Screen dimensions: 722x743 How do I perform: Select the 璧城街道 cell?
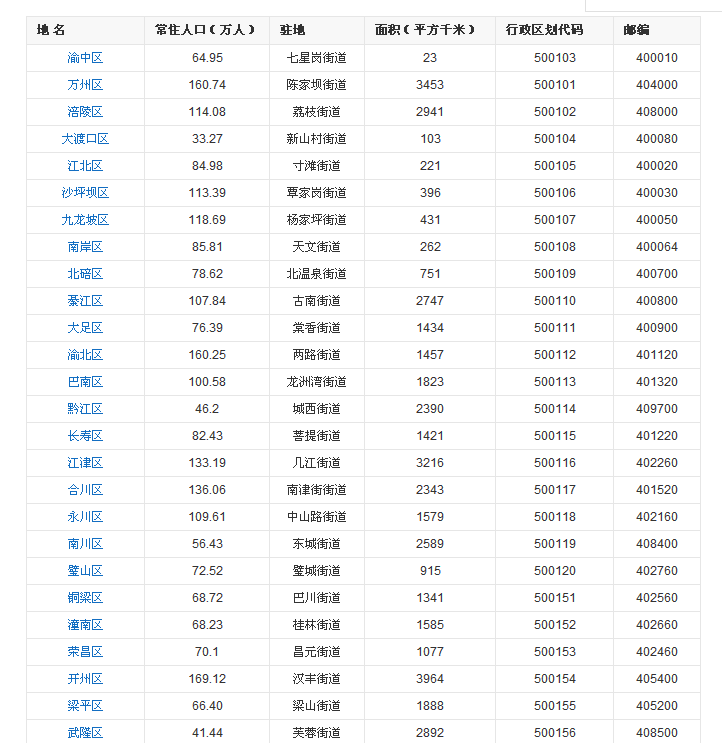[x=316, y=571]
